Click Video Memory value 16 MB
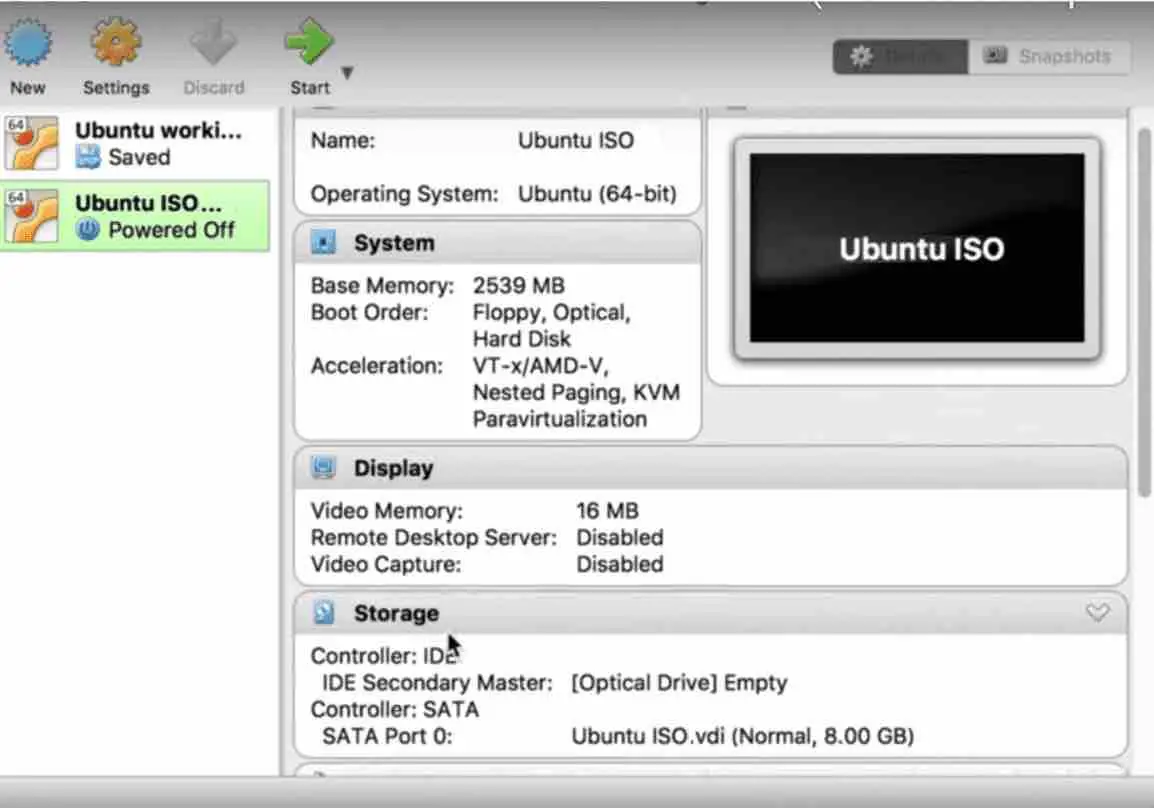This screenshot has width=1154, height=808. pyautogui.click(x=607, y=510)
